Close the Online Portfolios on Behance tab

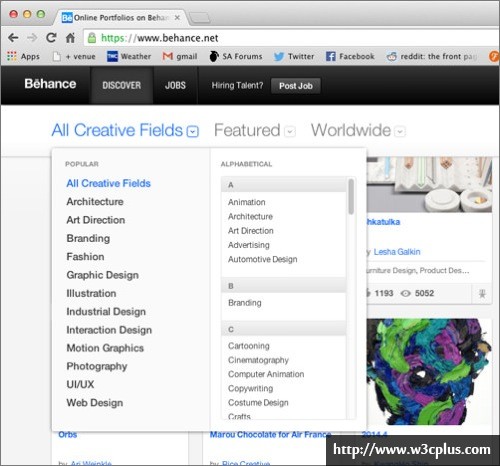[x=177, y=17]
